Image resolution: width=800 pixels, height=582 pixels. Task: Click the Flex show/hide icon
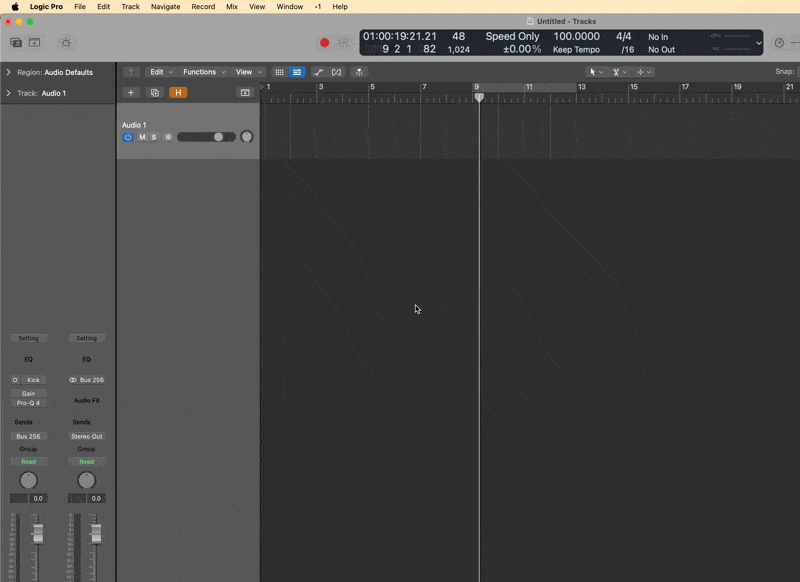(x=337, y=72)
